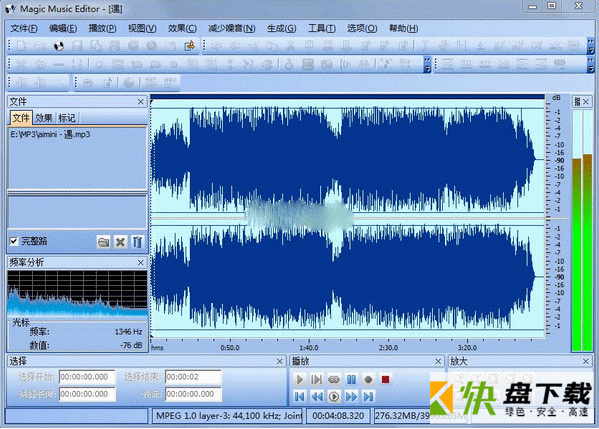Open the 编辑(E) menu
The image size is (599, 429).
coord(63,28)
